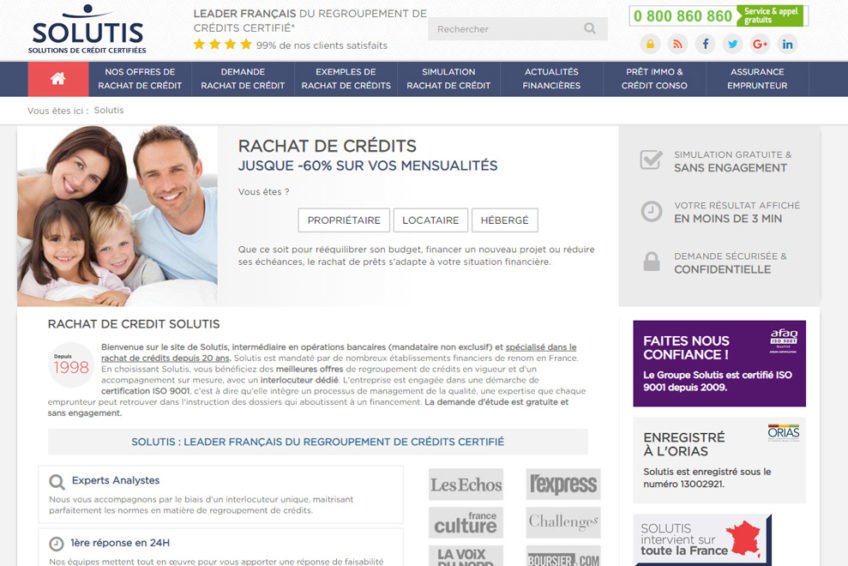This screenshot has height=566, width=848.
Task: Open the LinkedIn icon
Action: pyautogui.click(x=787, y=44)
